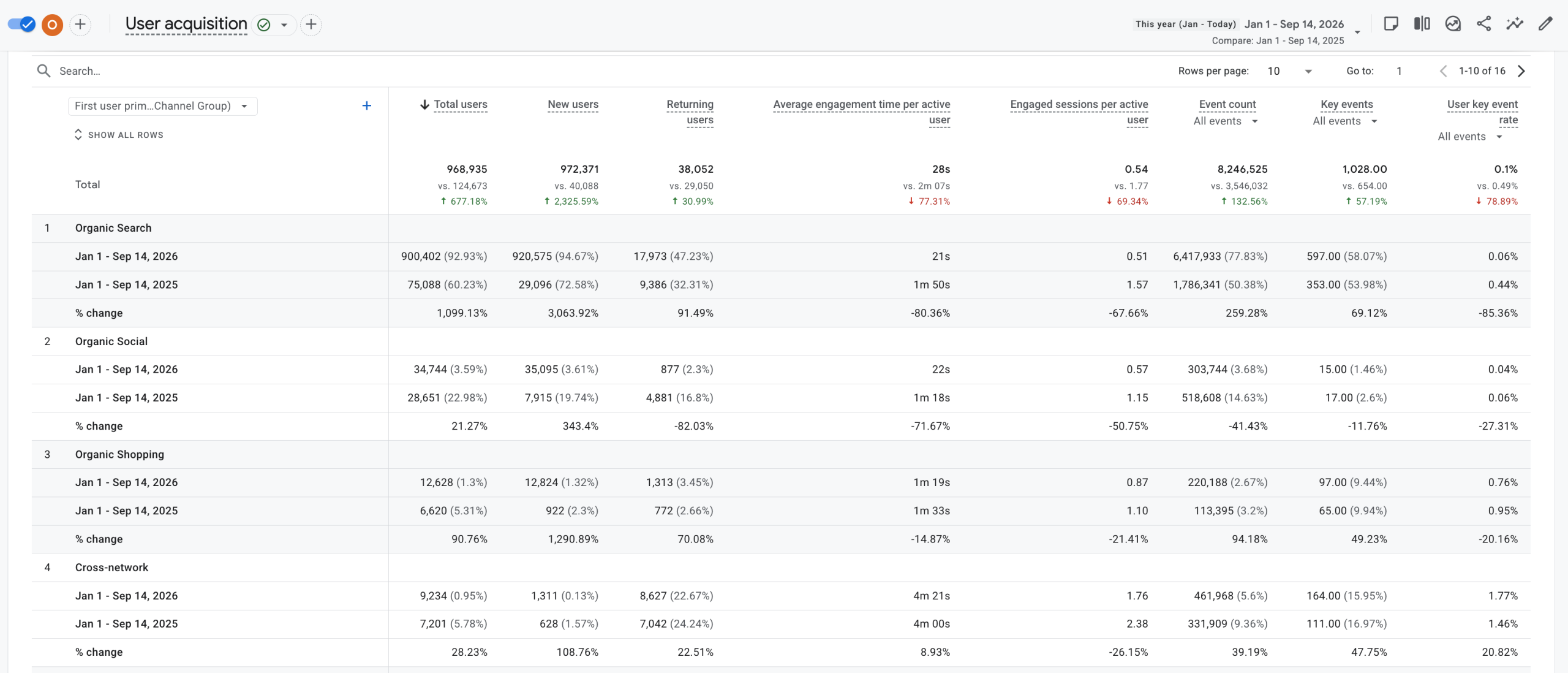1568x673 pixels.
Task: Click the edit comparisons columns icon
Action: point(1422,24)
